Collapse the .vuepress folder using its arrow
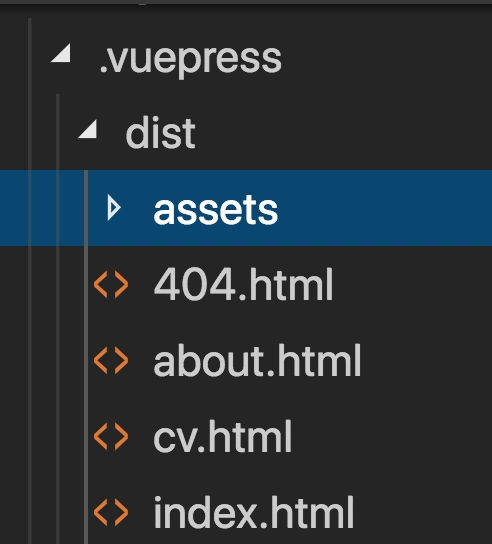The width and height of the screenshot is (492, 544). click(x=61, y=53)
